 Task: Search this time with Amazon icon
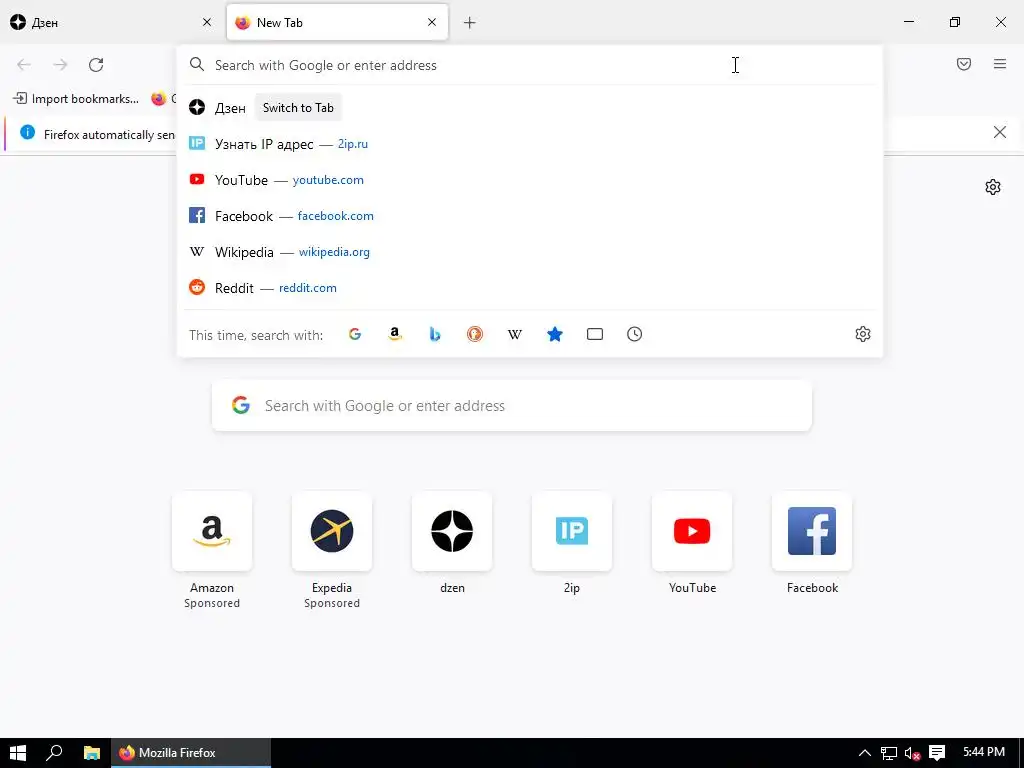coord(395,334)
